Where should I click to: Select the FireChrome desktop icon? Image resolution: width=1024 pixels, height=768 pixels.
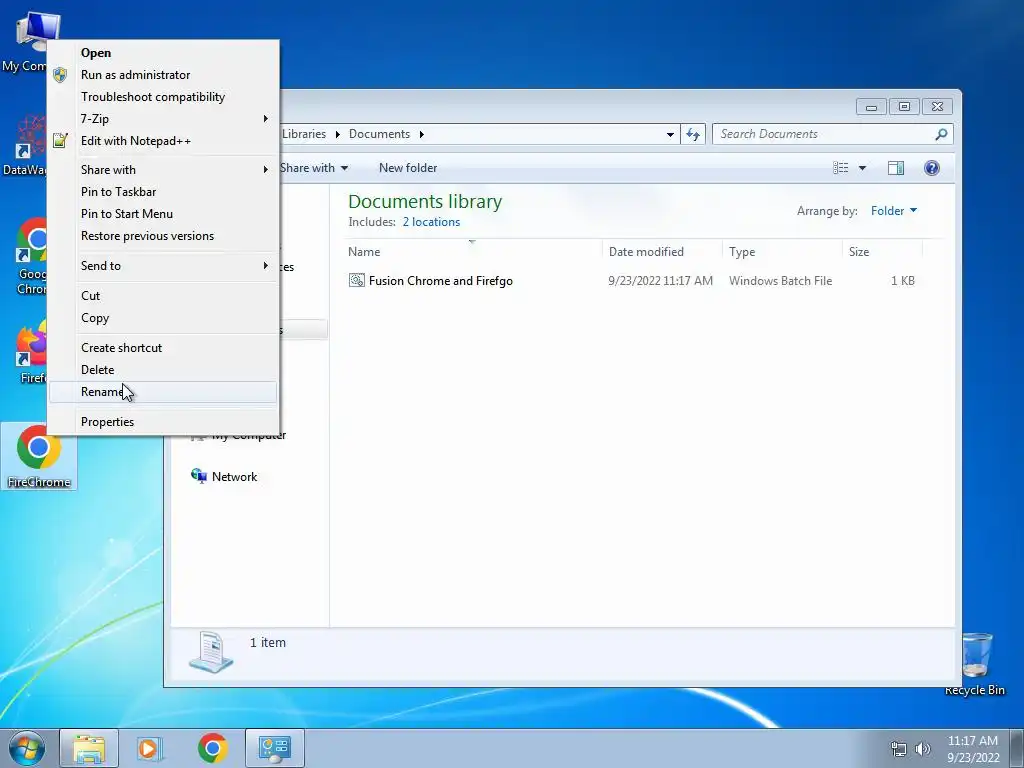[39, 456]
